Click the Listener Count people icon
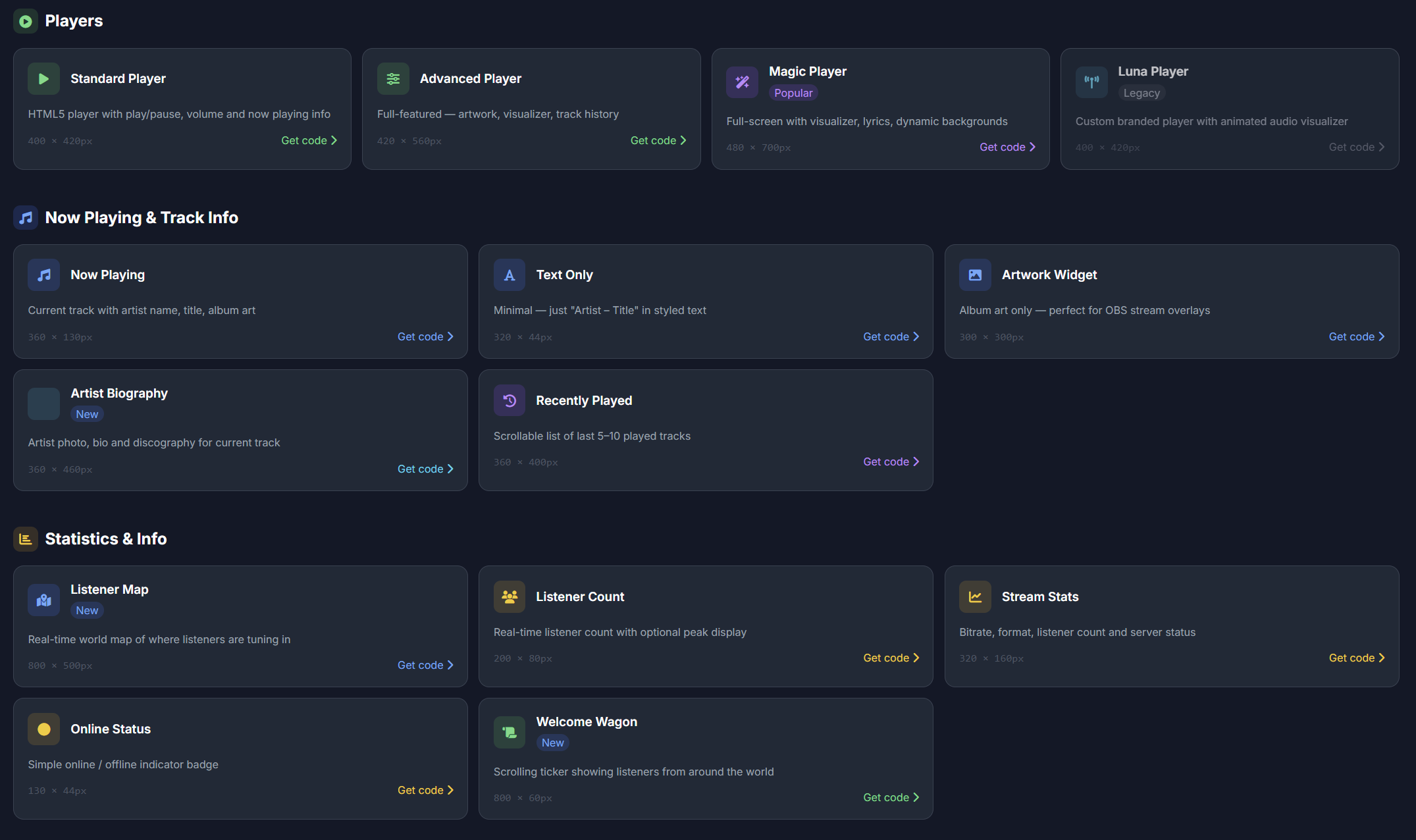Viewport: 1416px width, 840px height. pos(509,596)
